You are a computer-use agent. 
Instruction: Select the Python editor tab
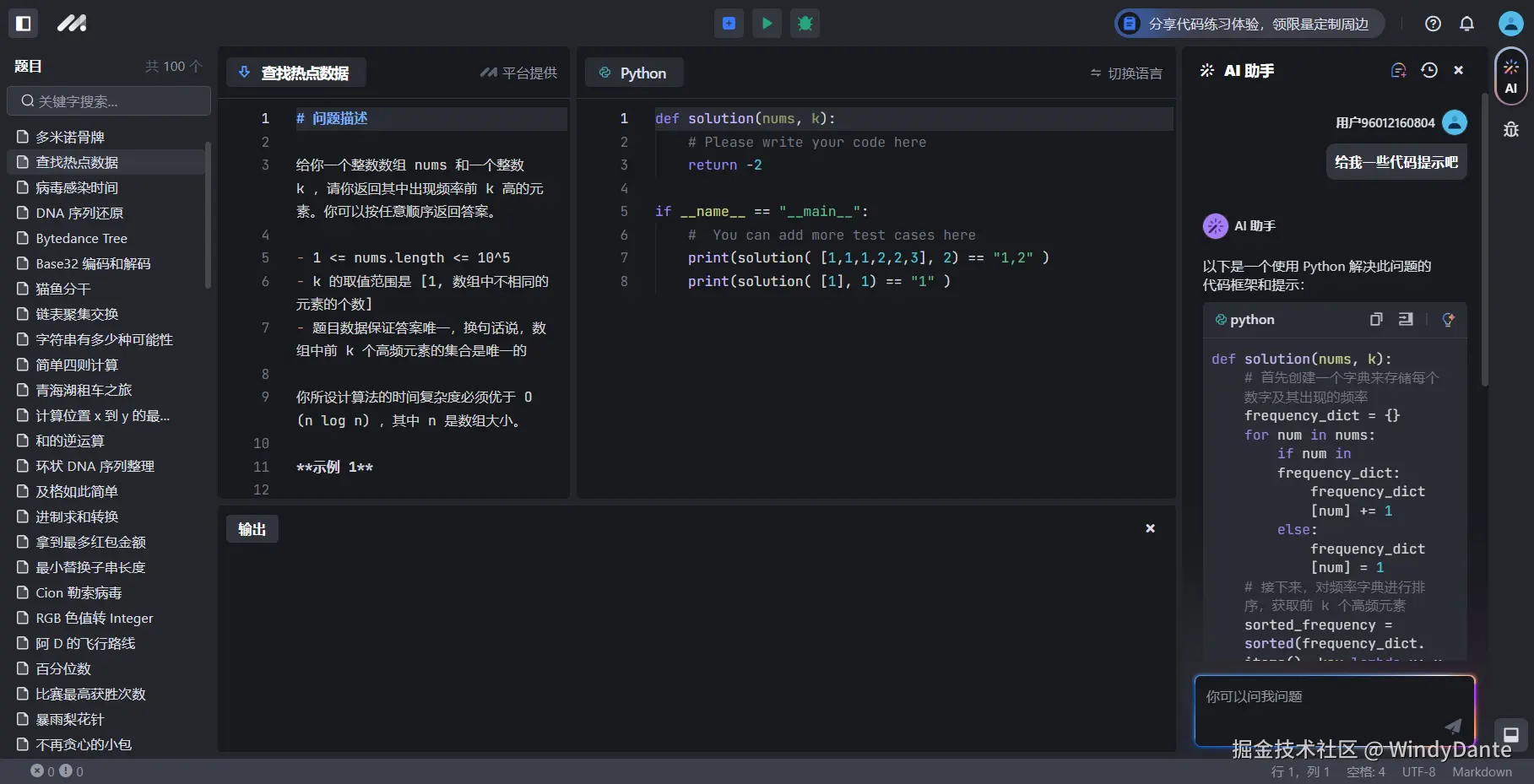pos(634,73)
